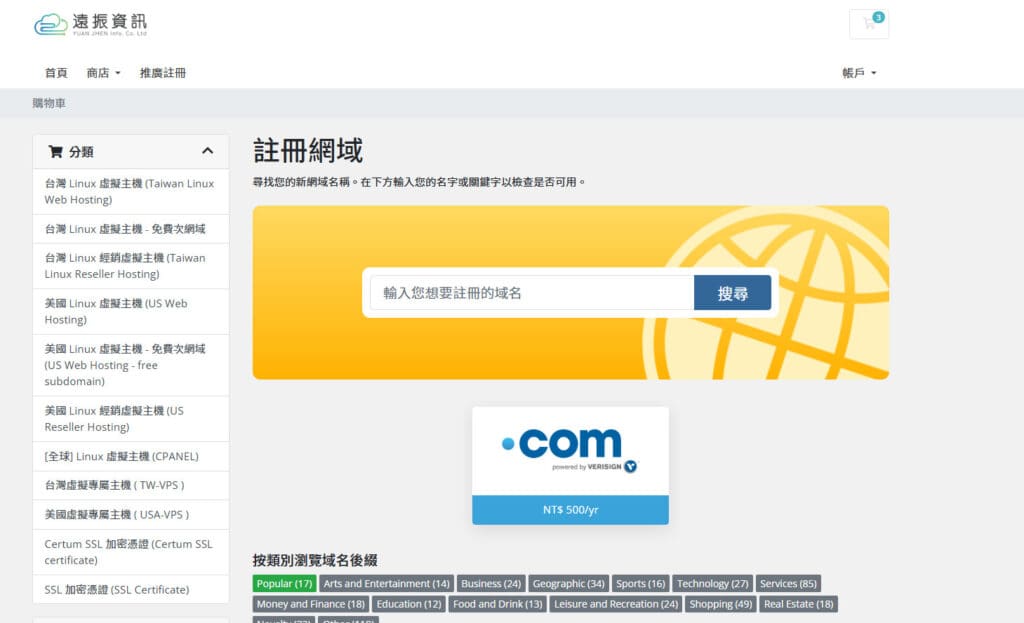Select Shopping (49) suffix filter
This screenshot has height=623, width=1024.
(x=720, y=604)
